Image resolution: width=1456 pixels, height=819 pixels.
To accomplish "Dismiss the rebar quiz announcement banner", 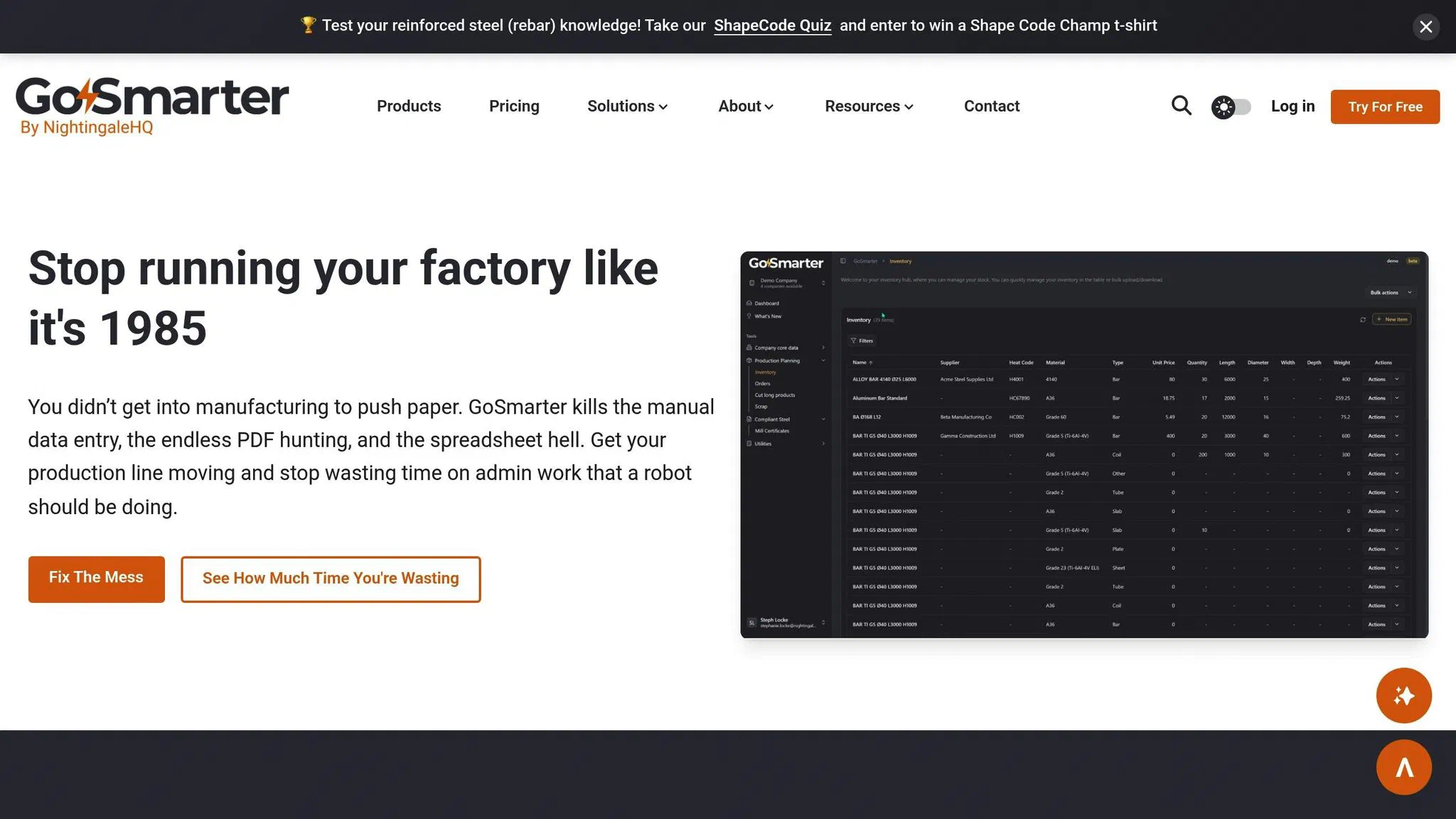I will tap(1426, 26).
